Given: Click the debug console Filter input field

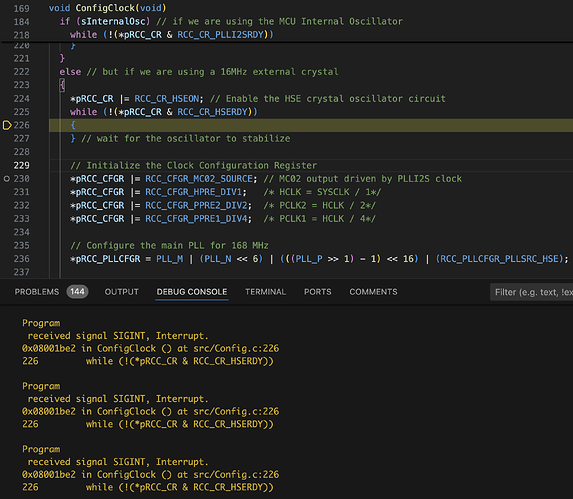Looking at the screenshot, I should click(532, 292).
